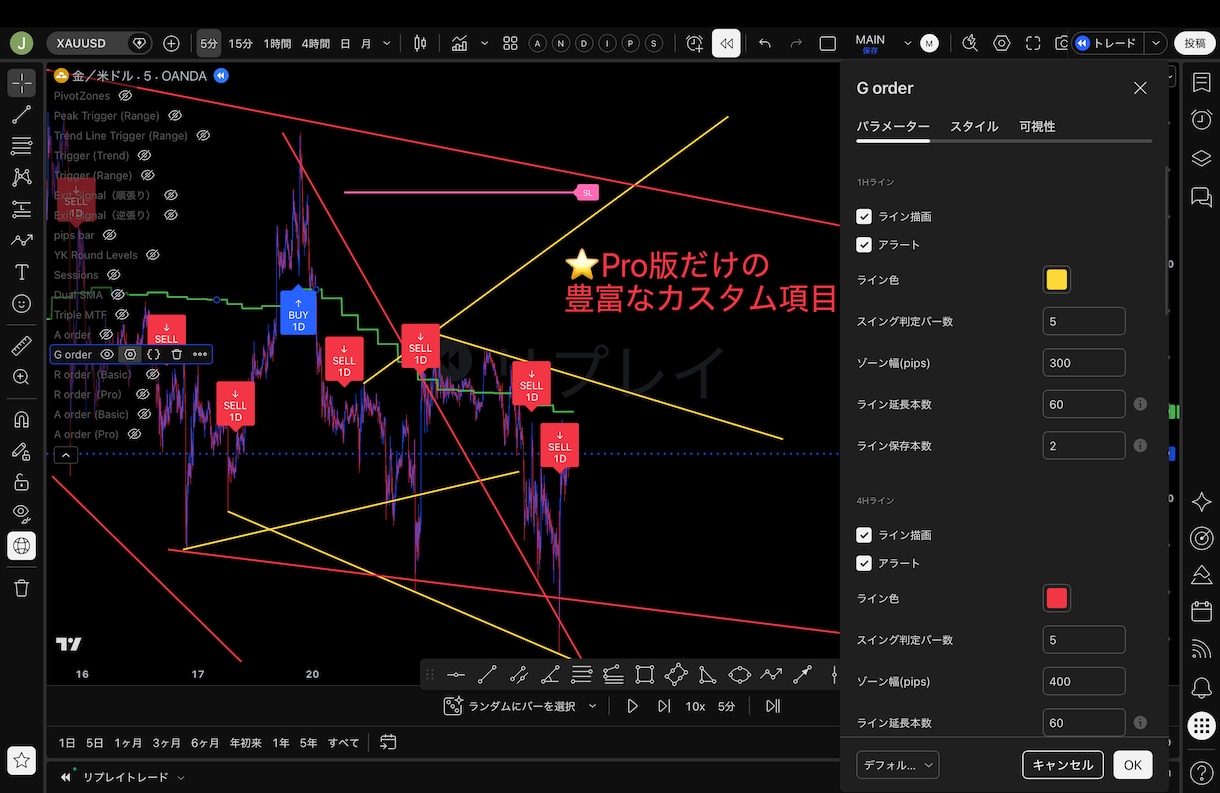The width and height of the screenshot is (1220, 793).
Task: Toggle the magnet mode icon
Action: click(21, 419)
